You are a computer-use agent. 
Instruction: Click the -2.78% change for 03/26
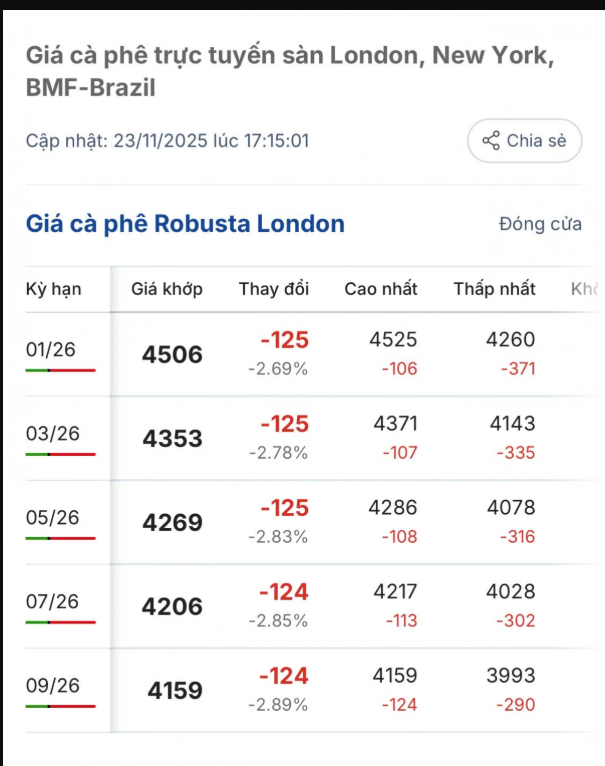[278, 453]
